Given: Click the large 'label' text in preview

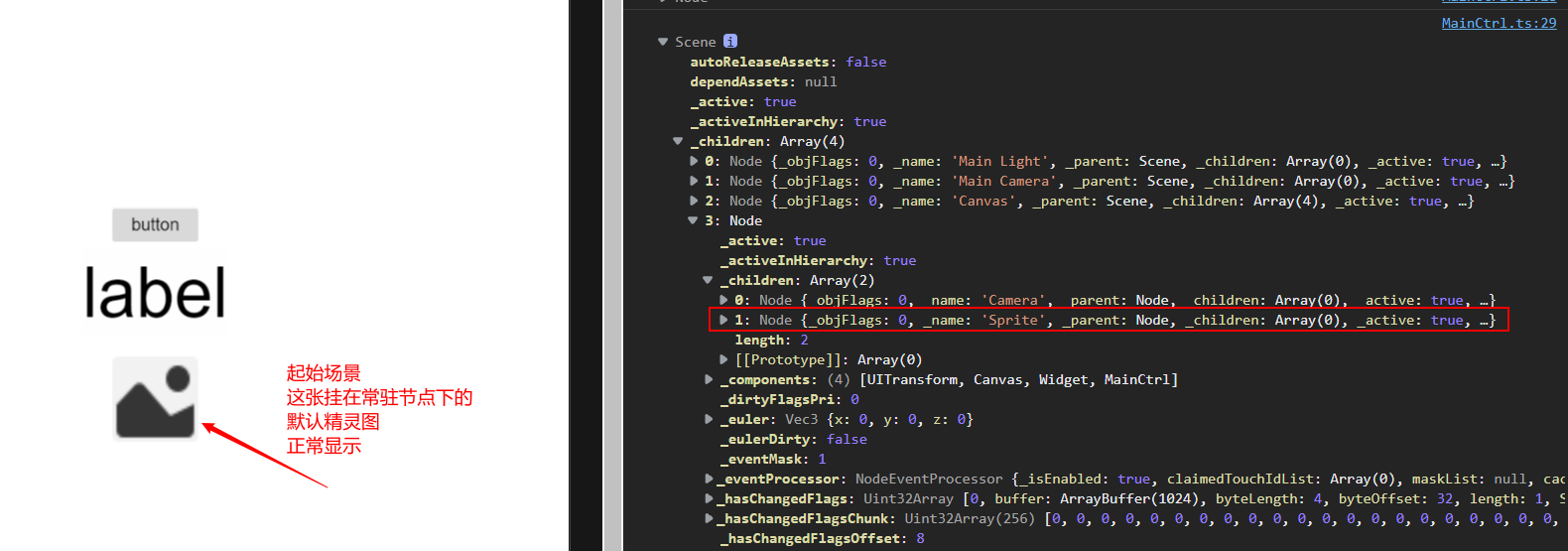Looking at the screenshot, I should 155,294.
